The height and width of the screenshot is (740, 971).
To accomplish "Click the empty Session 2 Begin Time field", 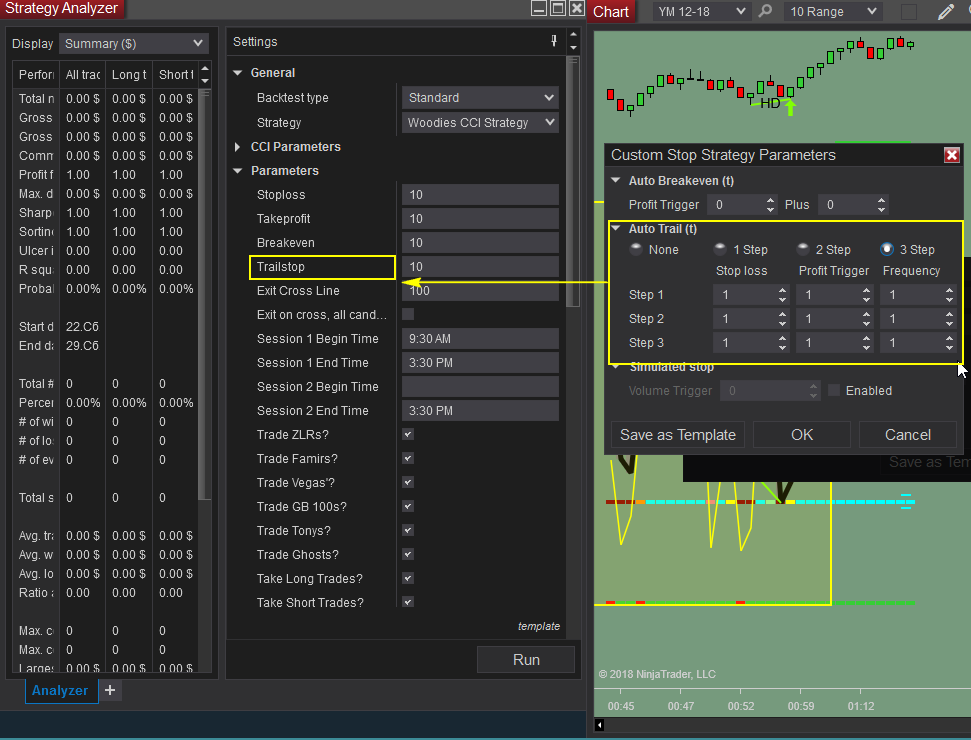I will pyautogui.click(x=480, y=386).
